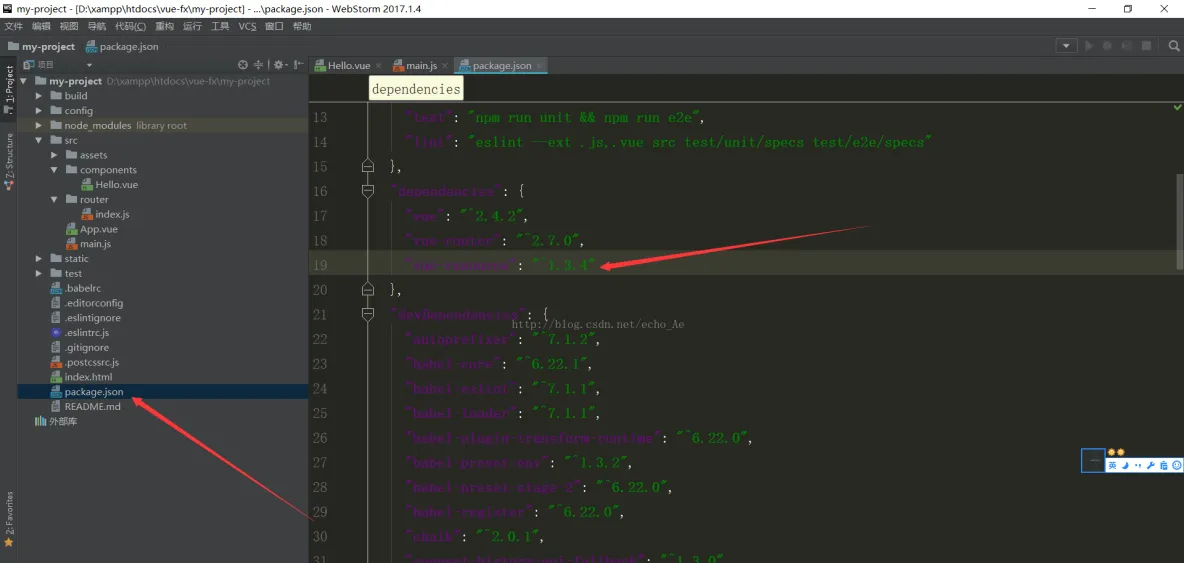The image size is (1184, 563).
Task: Expand the test folder
Action: pos(39,273)
